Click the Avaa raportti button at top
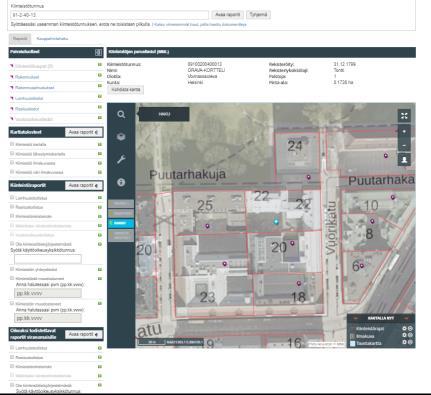 pyautogui.click(x=228, y=15)
